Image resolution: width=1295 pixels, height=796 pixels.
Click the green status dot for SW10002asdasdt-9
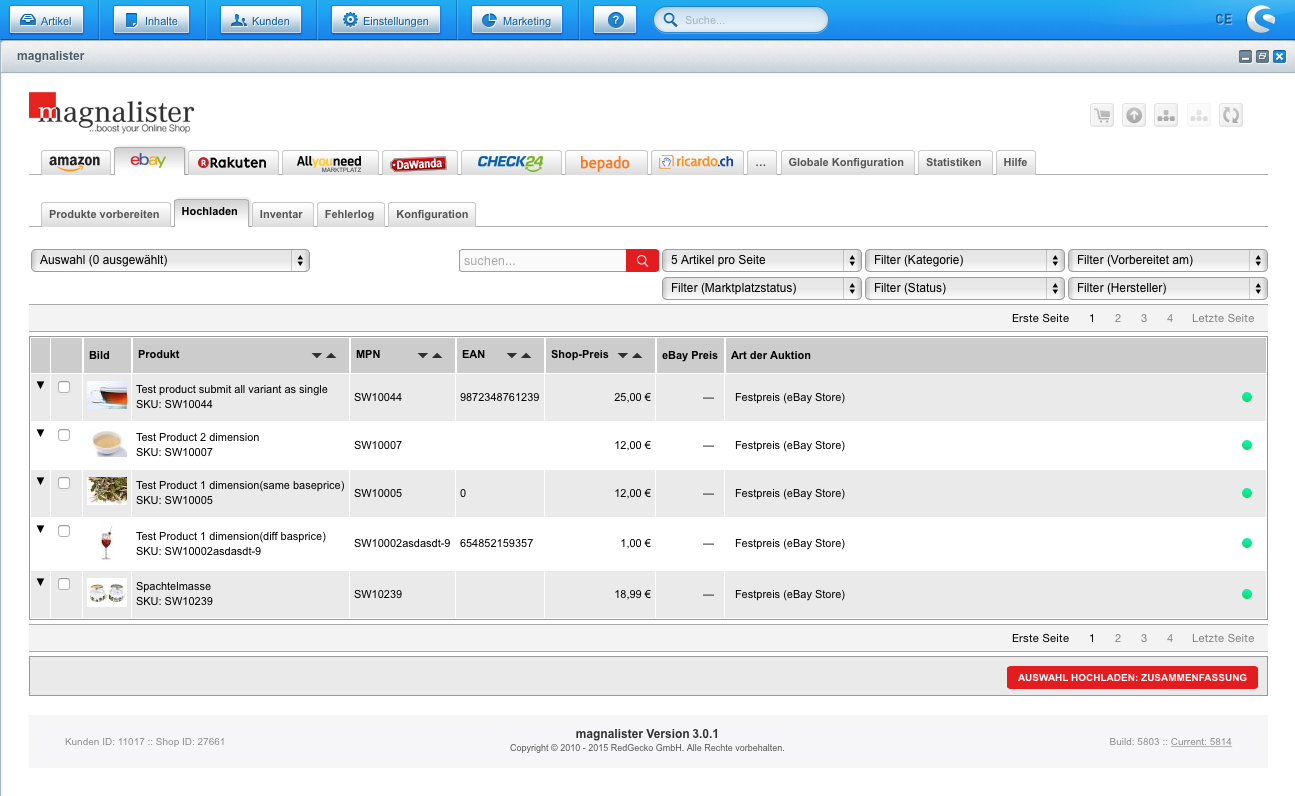(1247, 543)
